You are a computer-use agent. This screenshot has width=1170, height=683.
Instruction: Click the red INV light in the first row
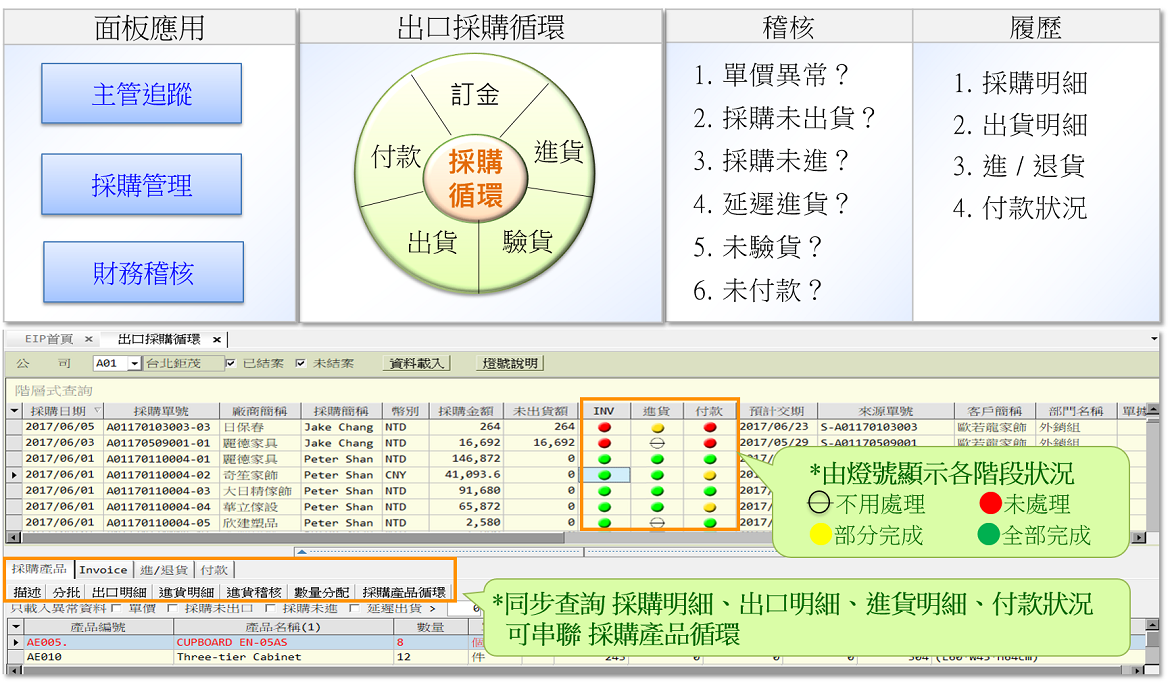click(x=604, y=427)
